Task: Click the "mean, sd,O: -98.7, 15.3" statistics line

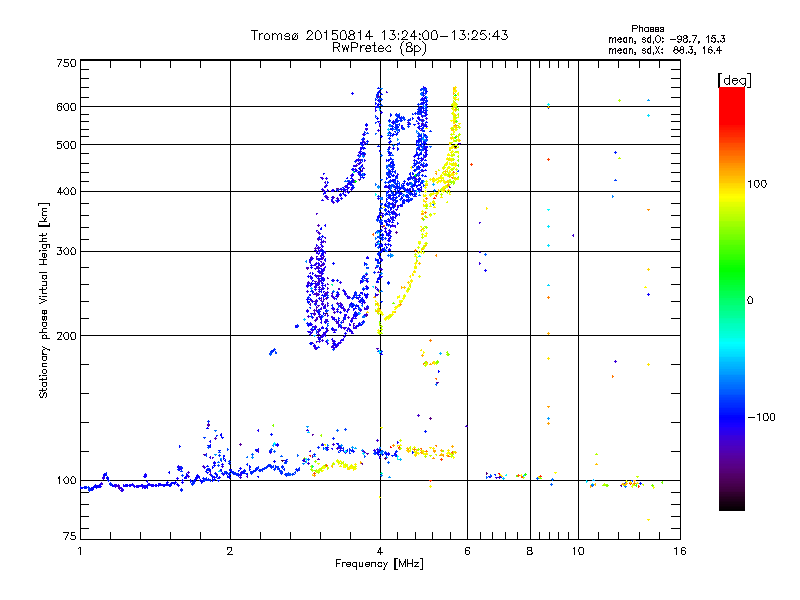Action: (666, 39)
